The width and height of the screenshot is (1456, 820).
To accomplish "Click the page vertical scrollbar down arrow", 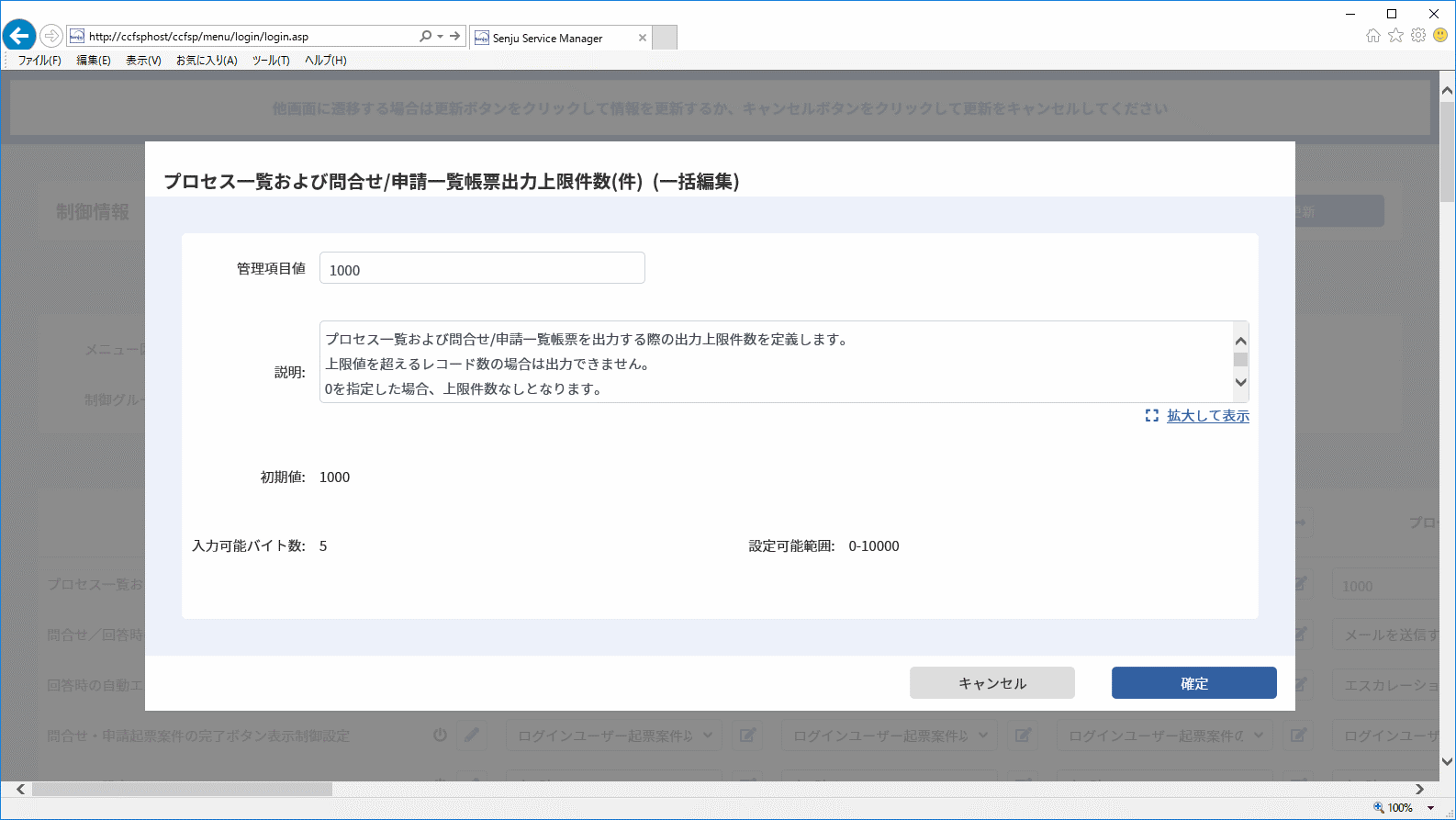I will click(x=1448, y=761).
